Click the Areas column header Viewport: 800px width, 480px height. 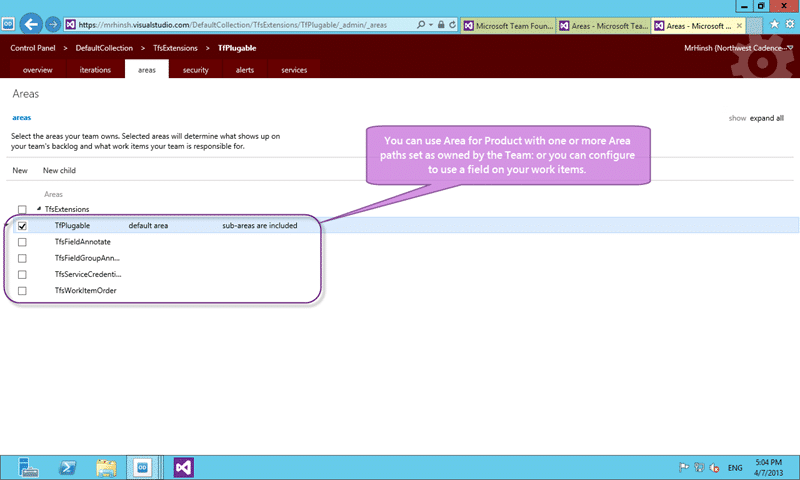53,194
